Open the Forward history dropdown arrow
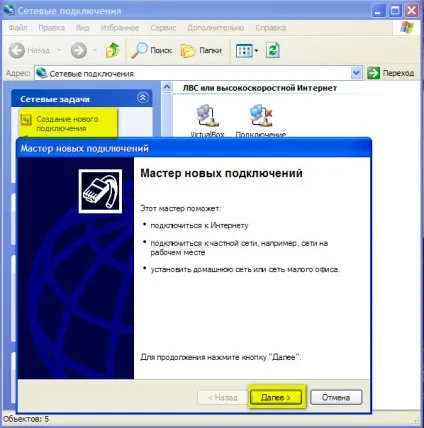 coord(95,50)
